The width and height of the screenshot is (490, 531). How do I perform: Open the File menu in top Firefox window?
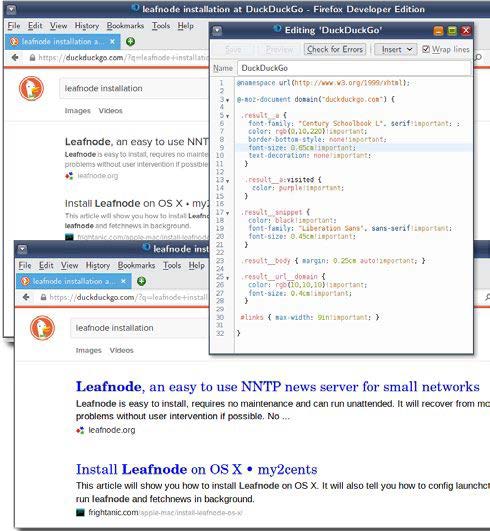pos(14,26)
